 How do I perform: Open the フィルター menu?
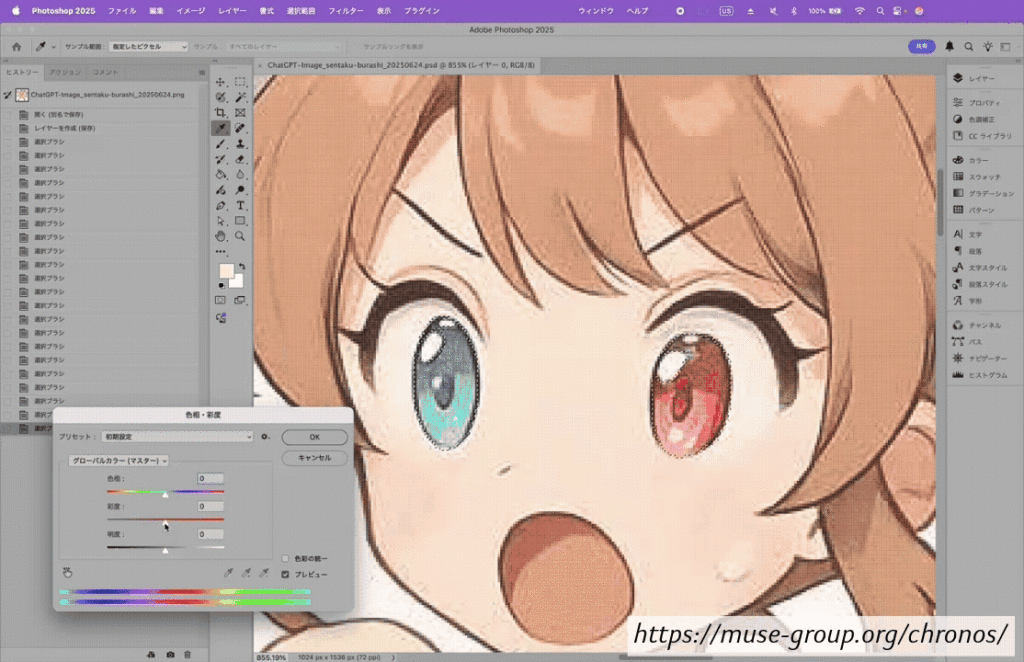coord(346,11)
